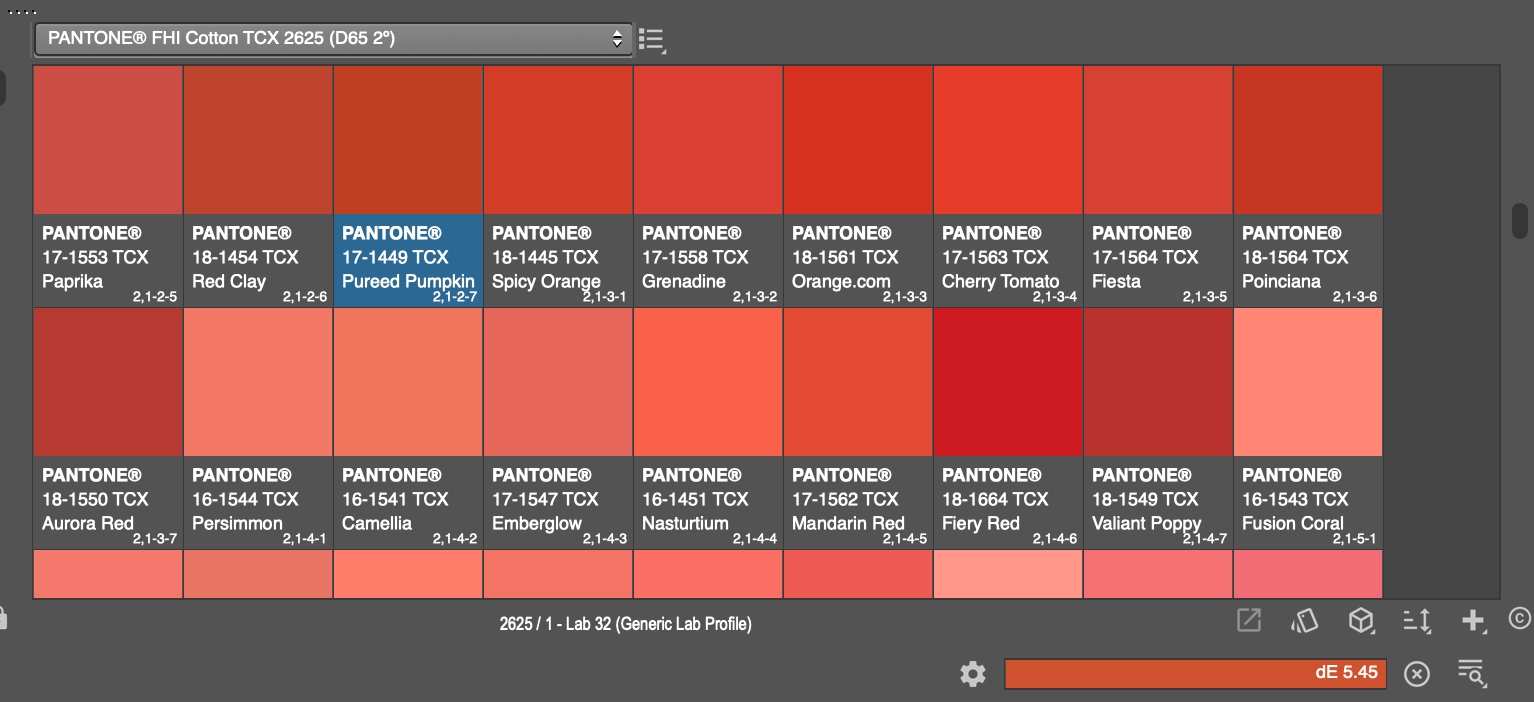Select the Orange.com swatch
The image size is (1534, 702).
coord(858,140)
